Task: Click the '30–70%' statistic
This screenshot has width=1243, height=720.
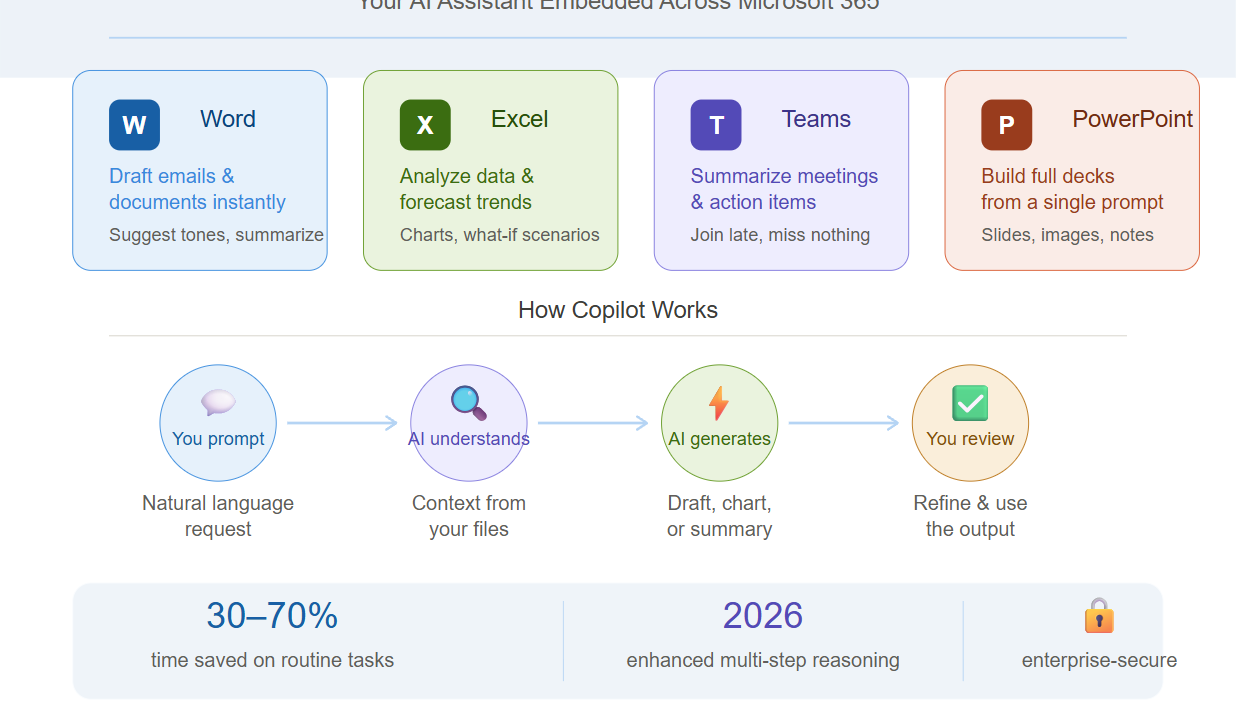Action: pos(272,616)
